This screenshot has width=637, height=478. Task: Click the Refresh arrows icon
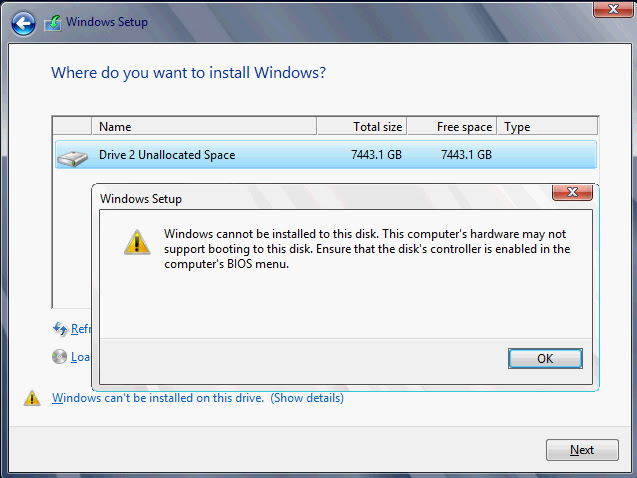[x=60, y=329]
